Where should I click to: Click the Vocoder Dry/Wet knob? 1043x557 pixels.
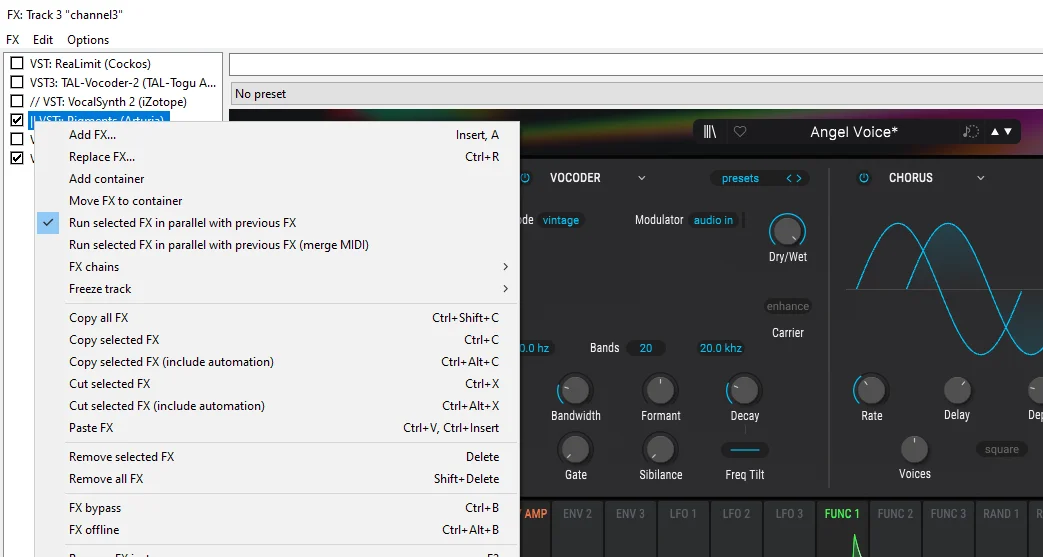[788, 230]
